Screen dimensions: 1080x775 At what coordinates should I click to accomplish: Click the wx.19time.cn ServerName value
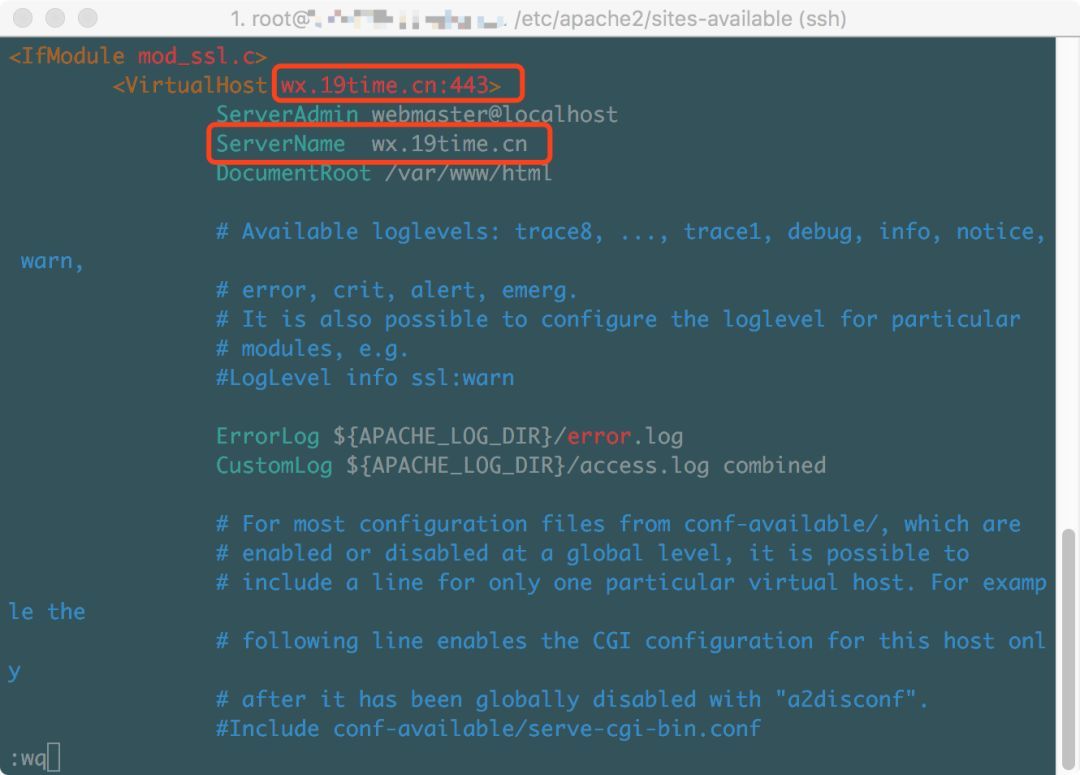click(449, 143)
